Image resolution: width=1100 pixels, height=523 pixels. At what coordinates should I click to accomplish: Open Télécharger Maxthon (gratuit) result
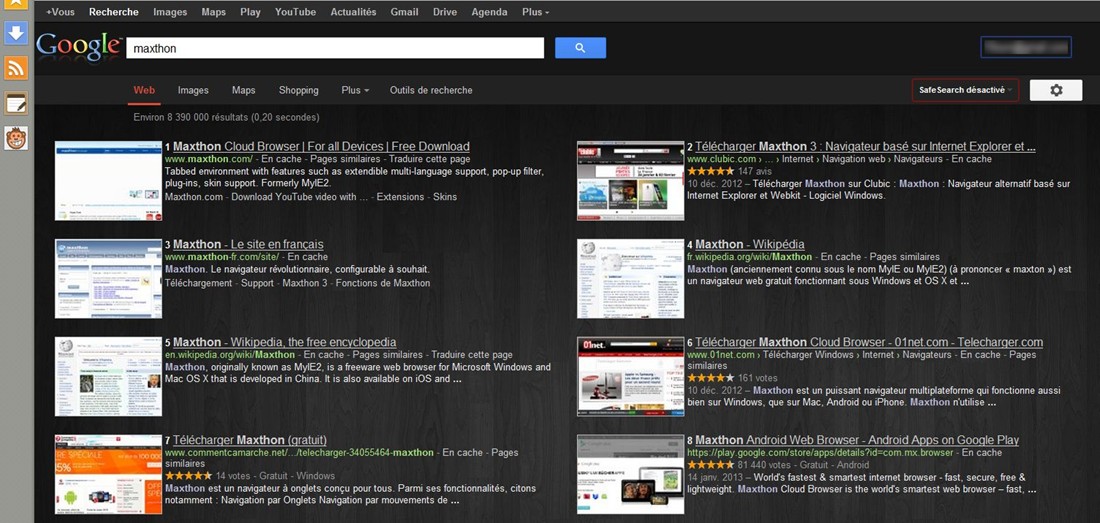(x=250, y=440)
